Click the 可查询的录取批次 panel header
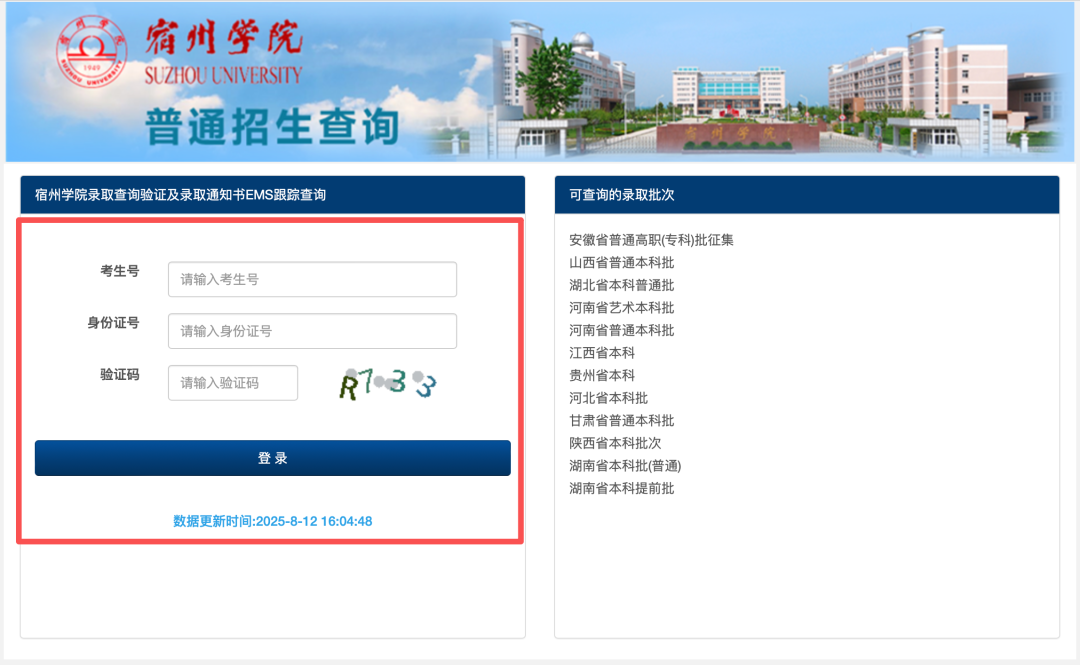This screenshot has width=1080, height=665. pos(807,195)
